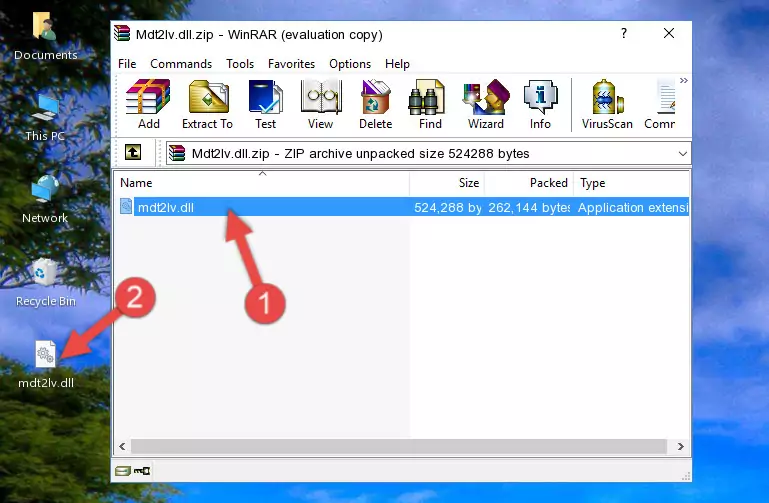Click the horizontal scrollbar track

pos(398,446)
